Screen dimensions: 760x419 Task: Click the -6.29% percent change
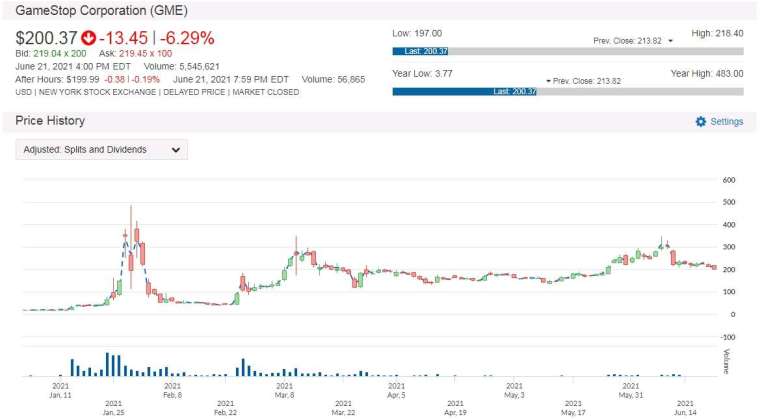coord(187,38)
